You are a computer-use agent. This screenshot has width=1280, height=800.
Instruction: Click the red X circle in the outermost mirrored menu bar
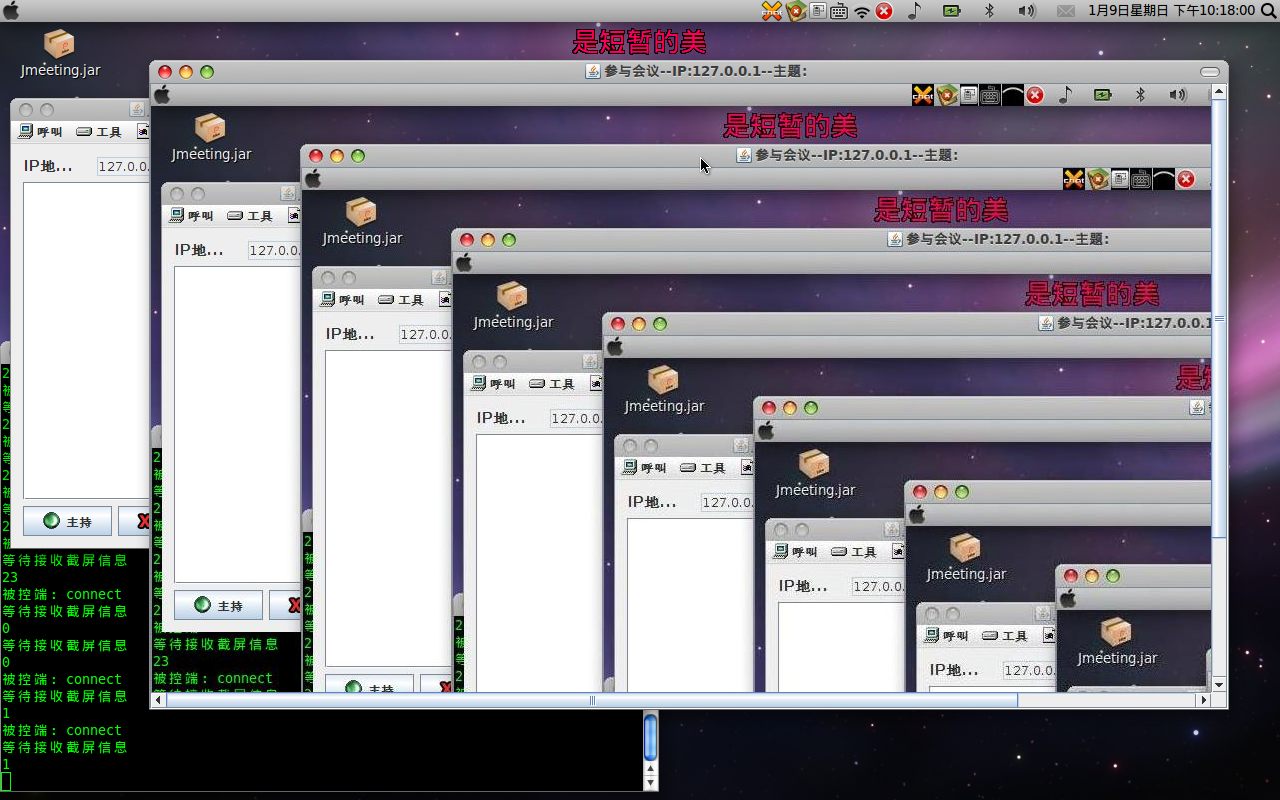(x=1035, y=95)
